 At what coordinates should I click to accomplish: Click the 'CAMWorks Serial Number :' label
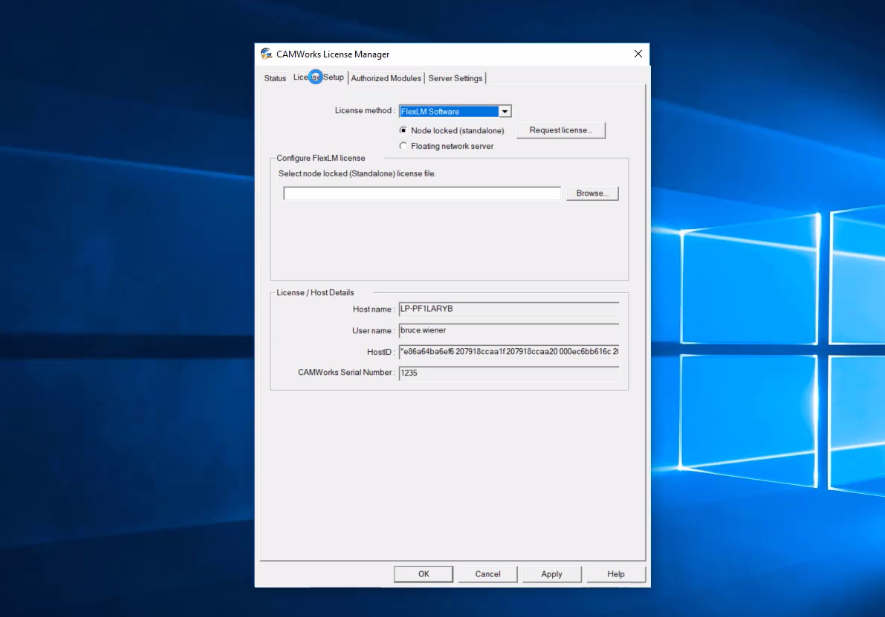pyautogui.click(x=346, y=373)
